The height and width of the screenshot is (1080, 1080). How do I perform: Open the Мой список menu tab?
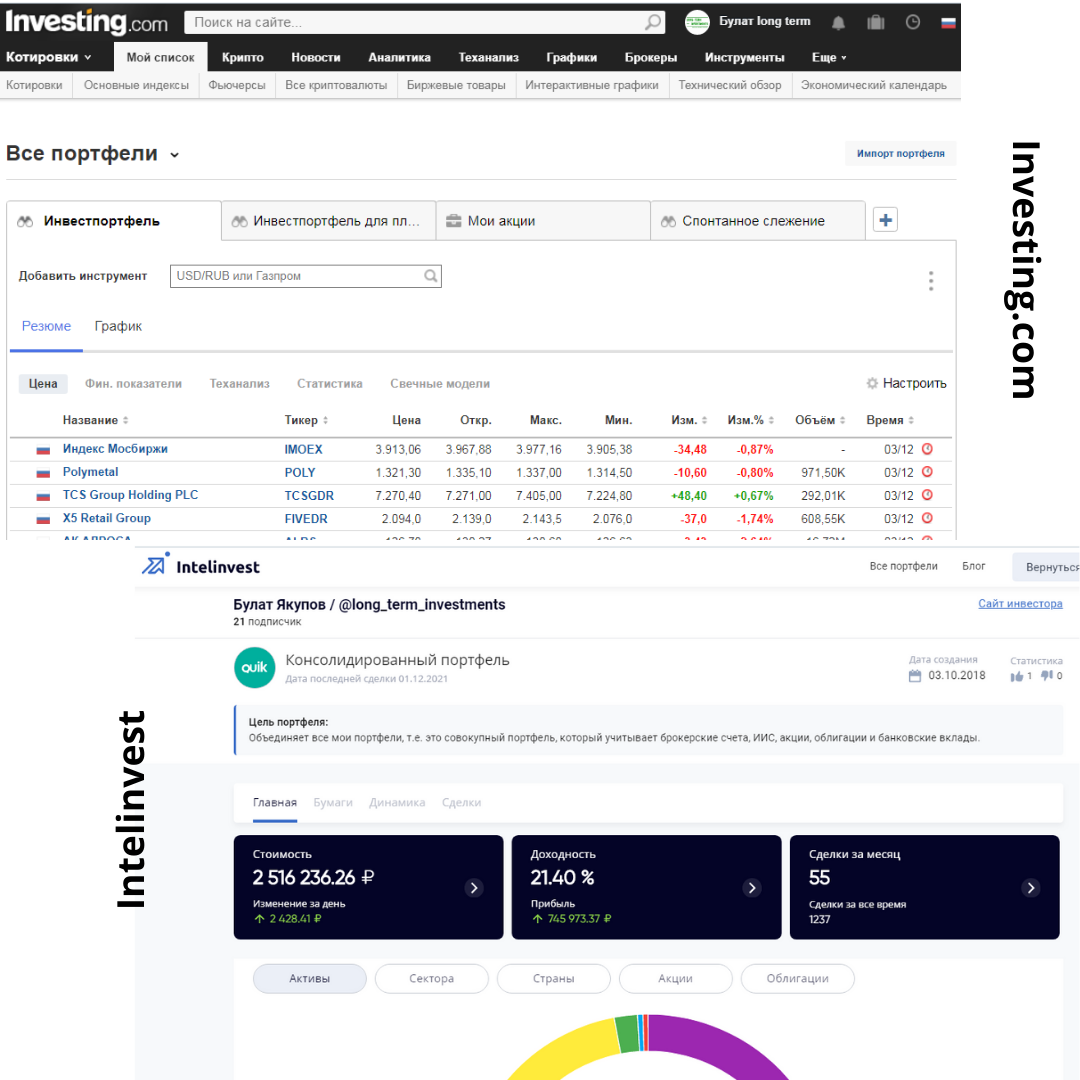pyautogui.click(x=160, y=58)
